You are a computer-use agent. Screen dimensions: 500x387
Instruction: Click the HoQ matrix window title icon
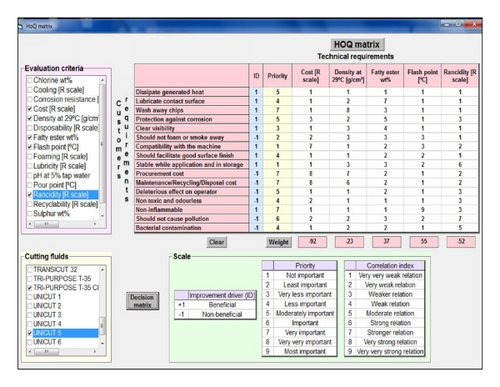pos(21,26)
